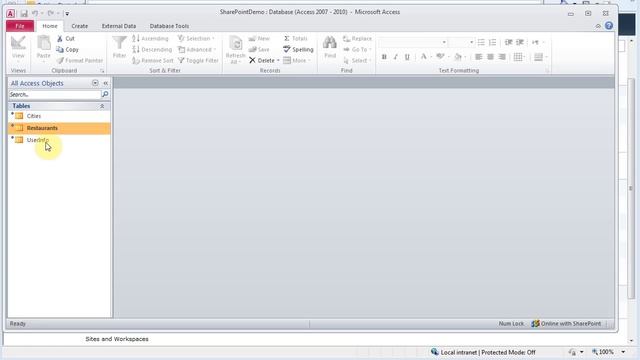Screen dimensions: 640x360
Task: Collapse the navigation pane shutter bar
Action: click(x=105, y=83)
